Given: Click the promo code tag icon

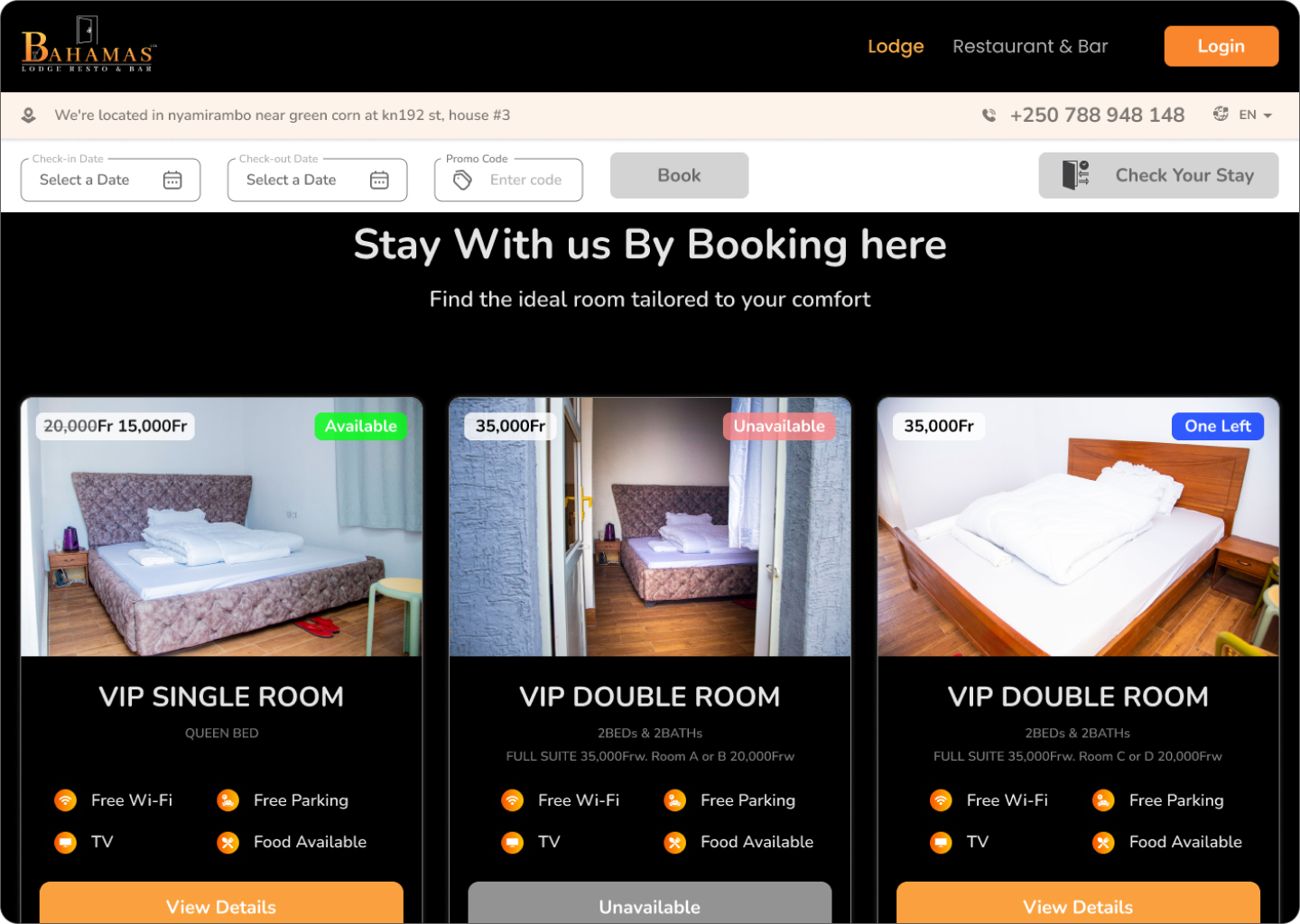Looking at the screenshot, I should coord(462,180).
